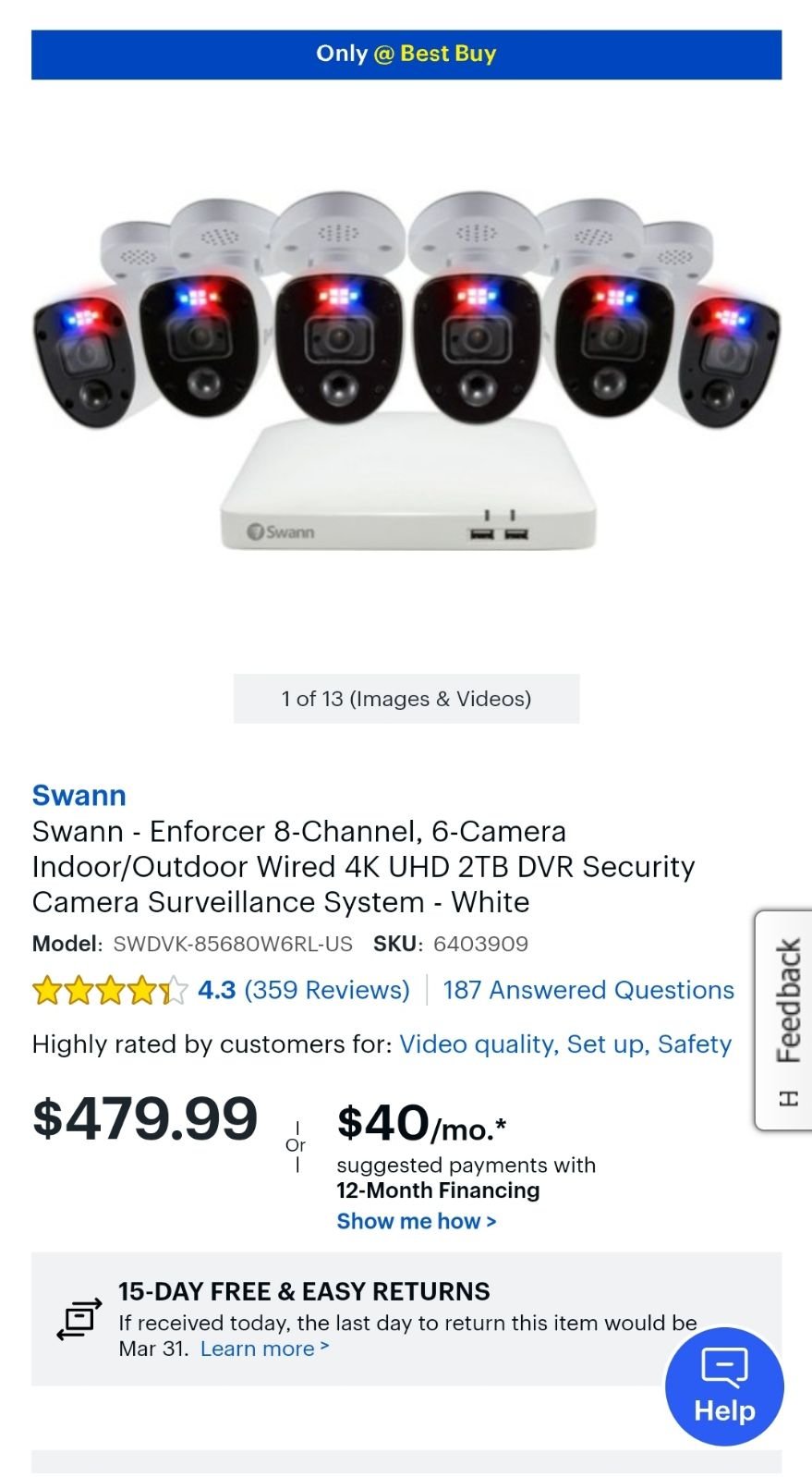The width and height of the screenshot is (812, 1477).
Task: Expand Show me how financing details
Action: tap(417, 1221)
